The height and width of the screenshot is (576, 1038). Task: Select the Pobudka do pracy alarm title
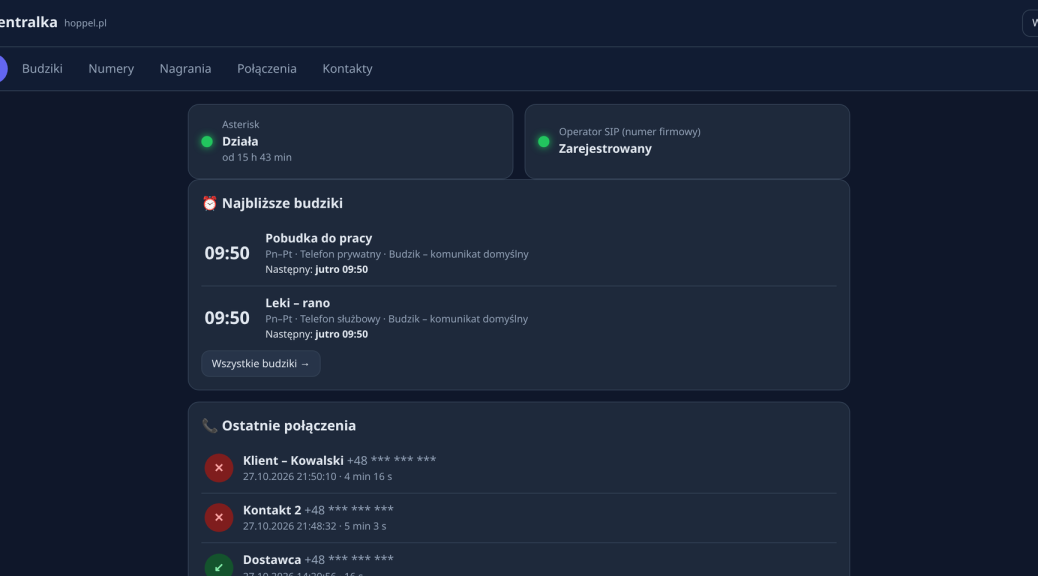point(318,238)
